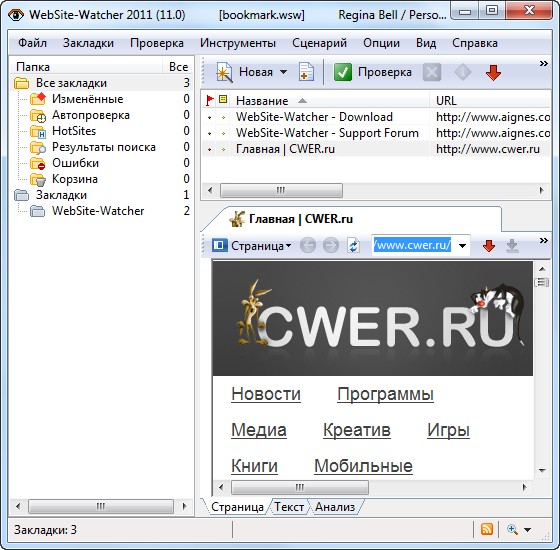Image resolution: width=560 pixels, height=550 pixels.
Task: Open the Инструменты menu
Action: (x=238, y=43)
